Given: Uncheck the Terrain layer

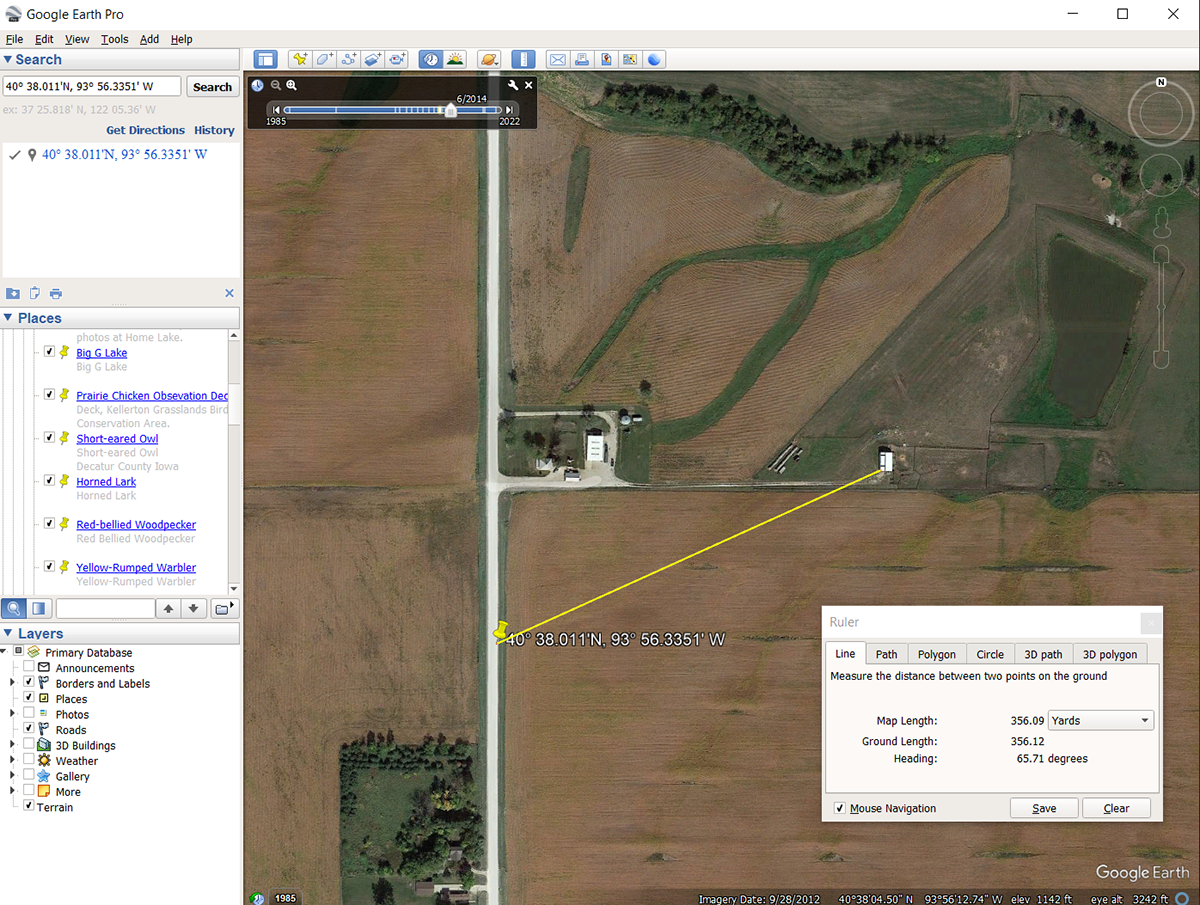Looking at the screenshot, I should tap(29, 806).
